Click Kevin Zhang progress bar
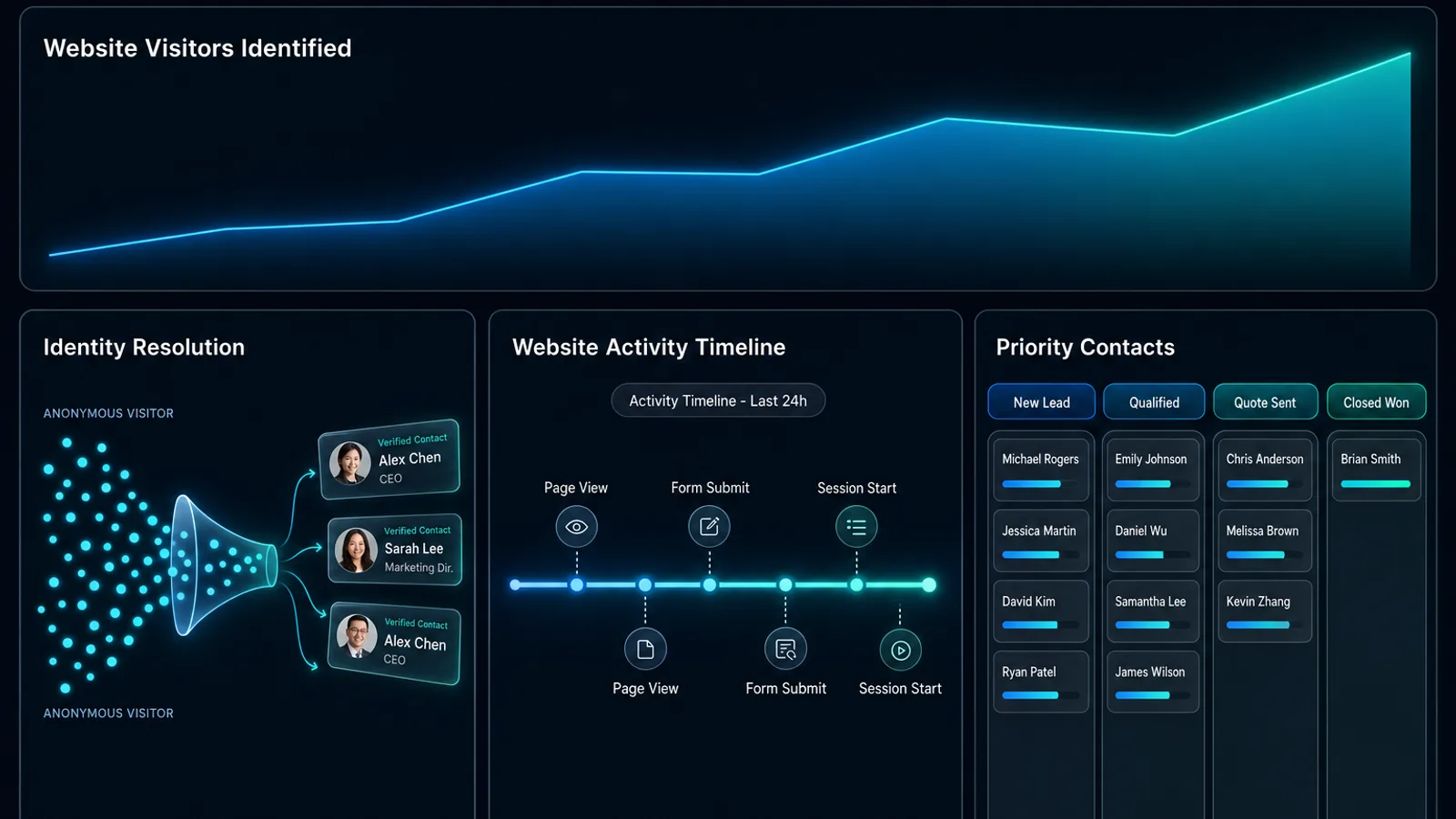This screenshot has height=819, width=1456. [1264, 625]
